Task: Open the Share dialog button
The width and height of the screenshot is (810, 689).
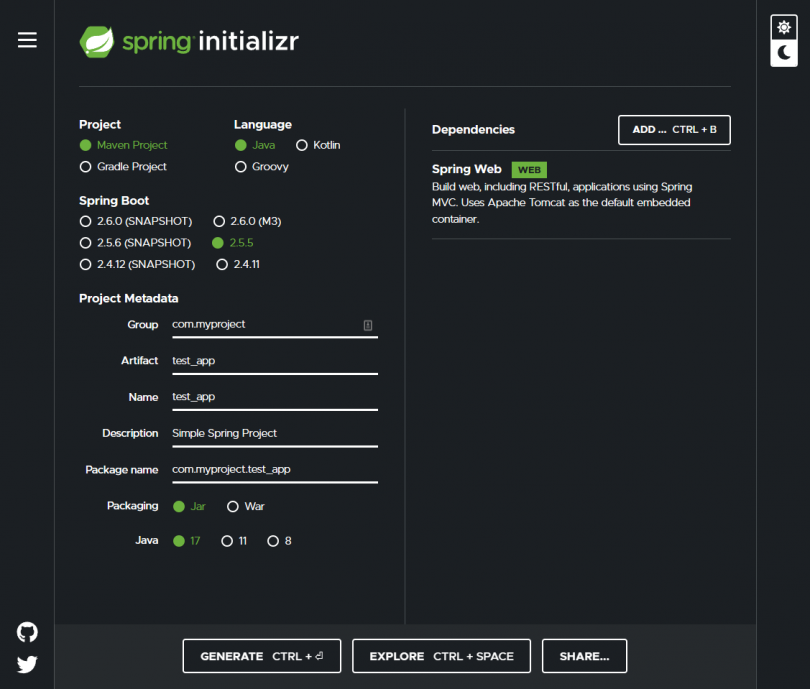Action: [584, 656]
